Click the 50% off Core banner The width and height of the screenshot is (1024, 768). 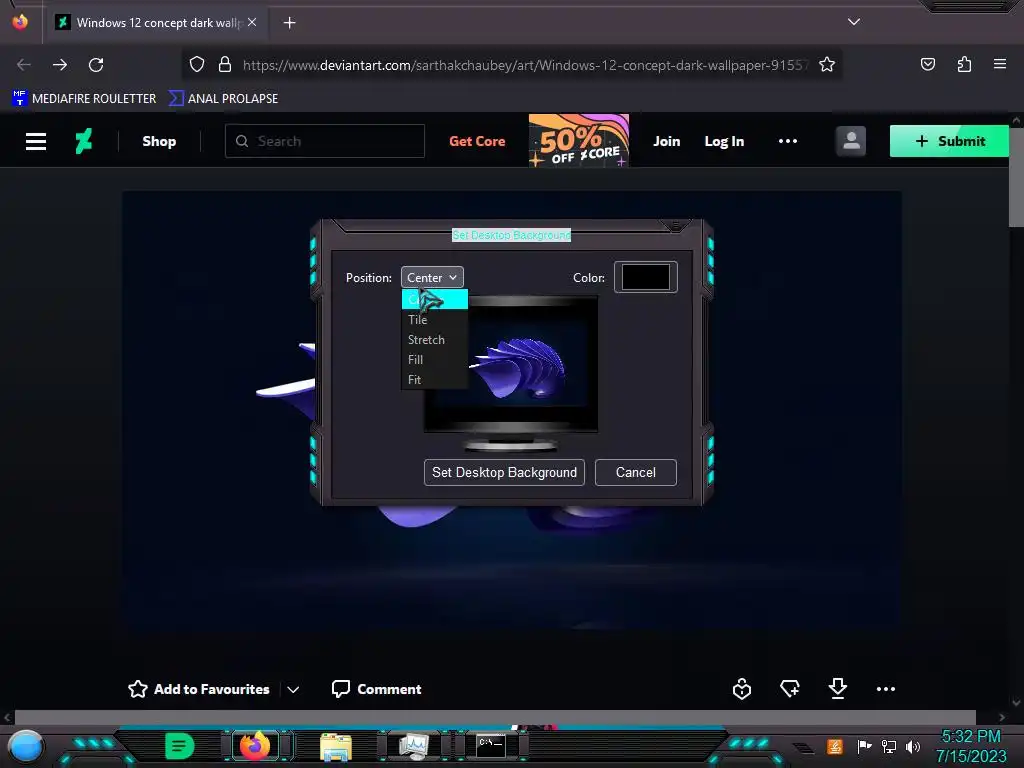579,140
